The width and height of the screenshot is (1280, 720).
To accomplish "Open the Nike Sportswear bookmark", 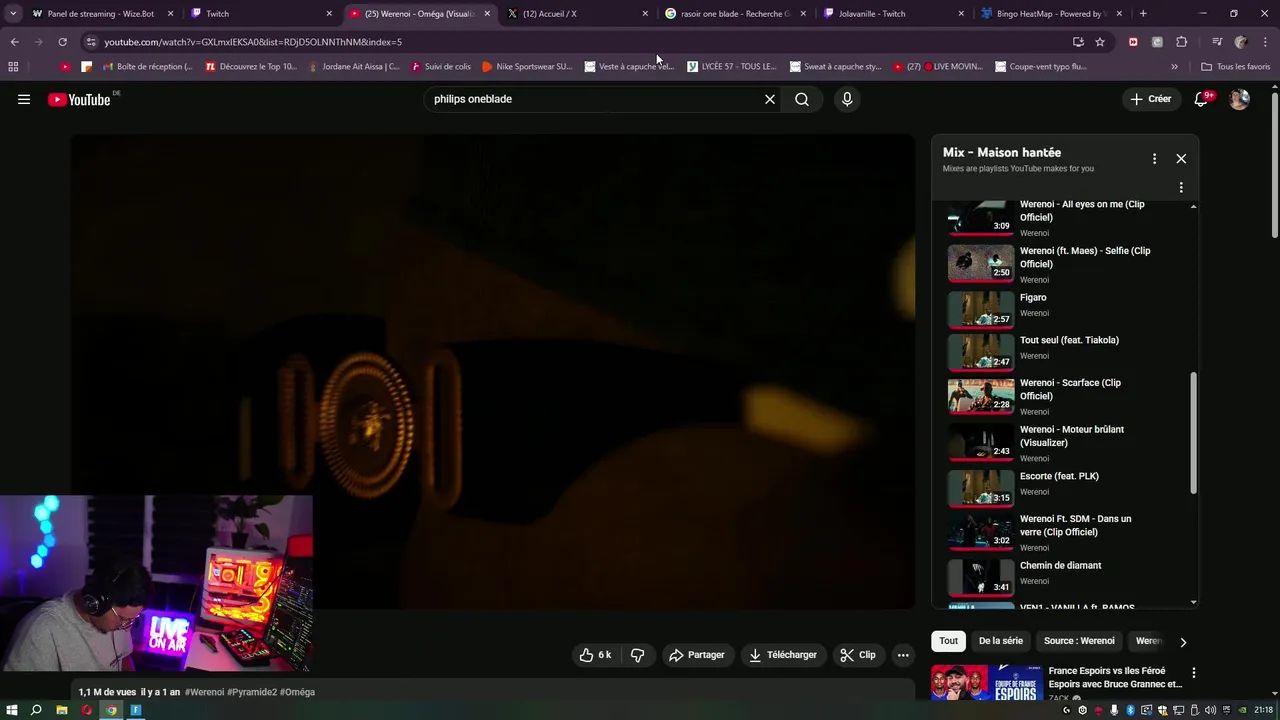I will click(527, 67).
